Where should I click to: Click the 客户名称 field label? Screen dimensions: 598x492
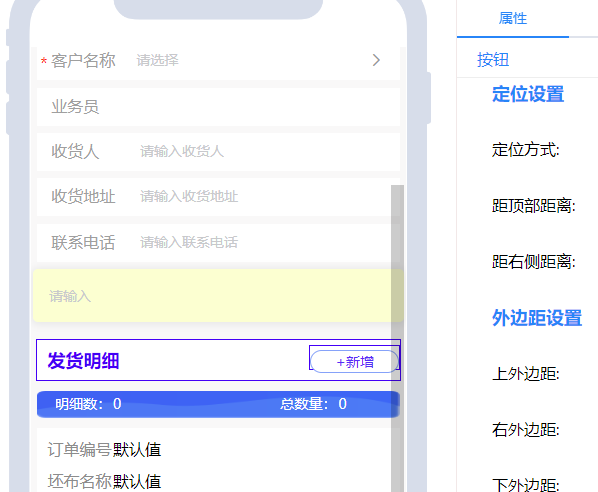(x=83, y=61)
